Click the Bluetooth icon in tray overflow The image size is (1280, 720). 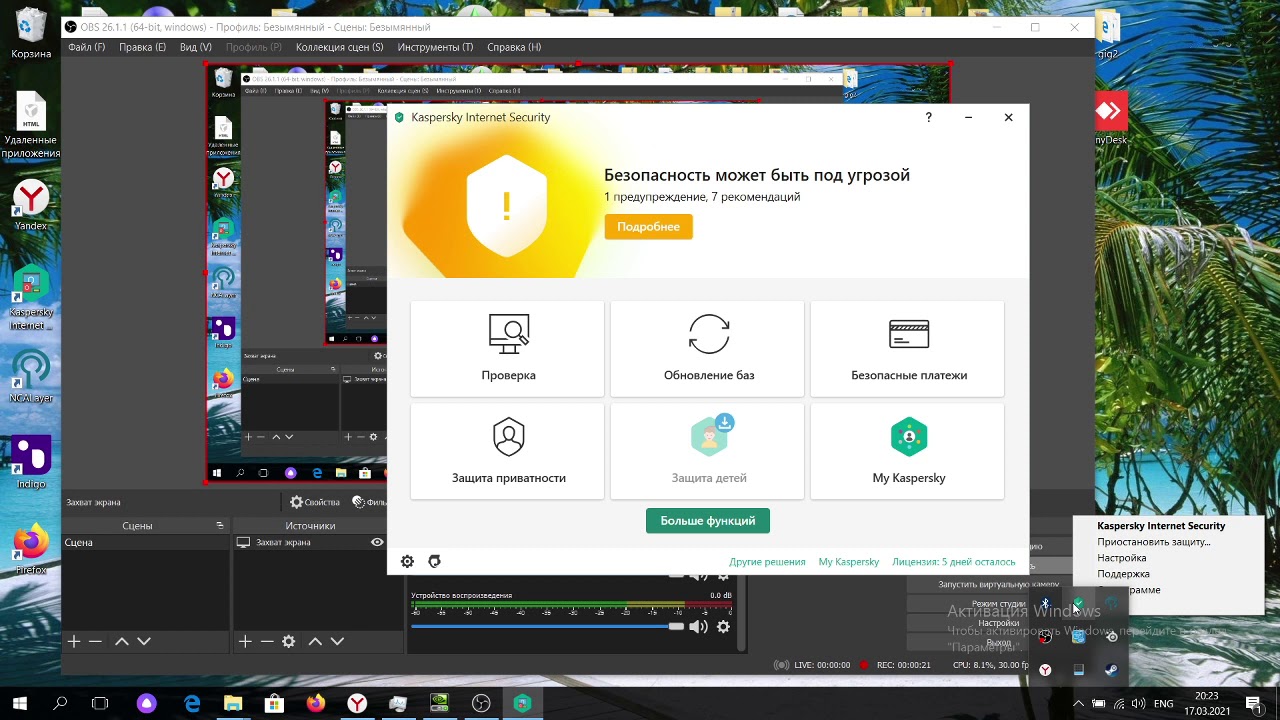pos(1045,604)
